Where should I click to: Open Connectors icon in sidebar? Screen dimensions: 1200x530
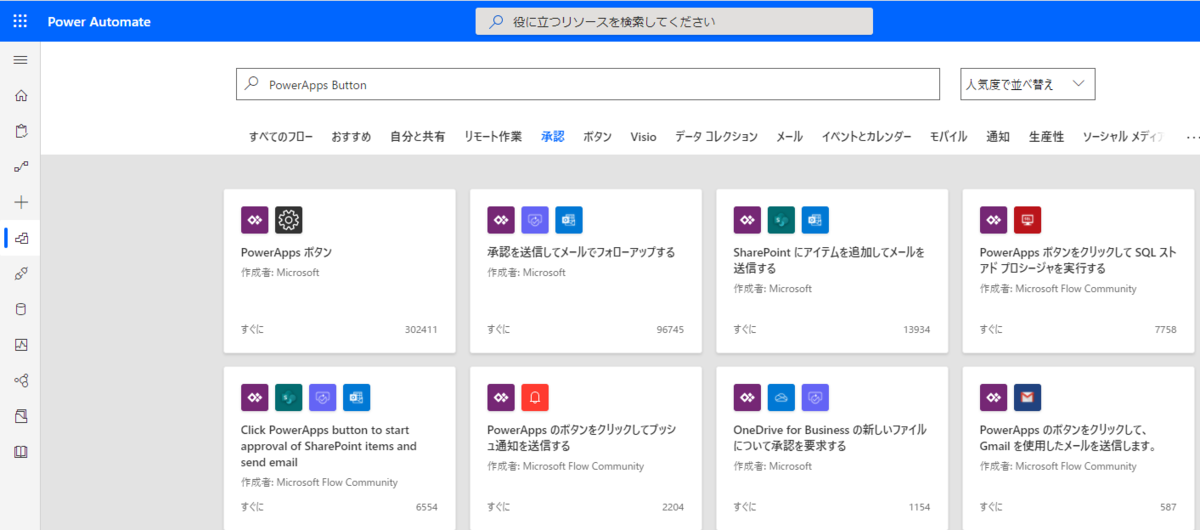tap(21, 273)
